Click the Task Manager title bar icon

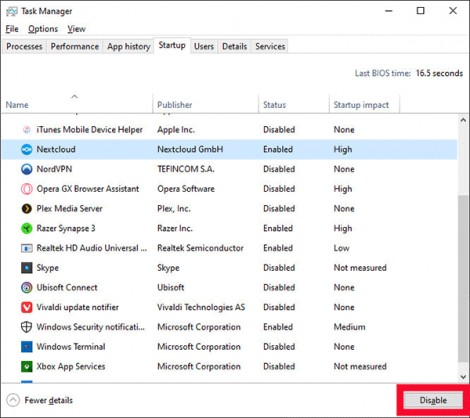[12, 11]
